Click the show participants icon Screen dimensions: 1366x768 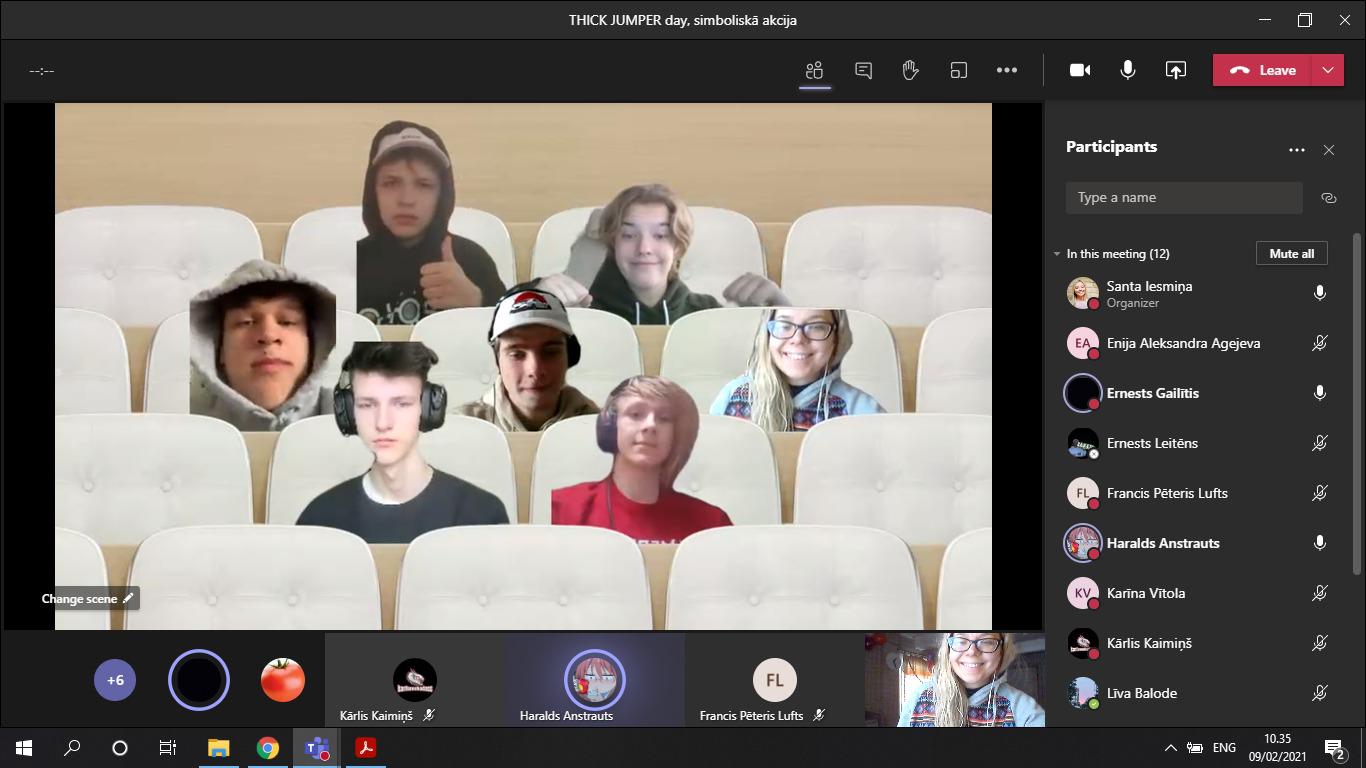814,70
